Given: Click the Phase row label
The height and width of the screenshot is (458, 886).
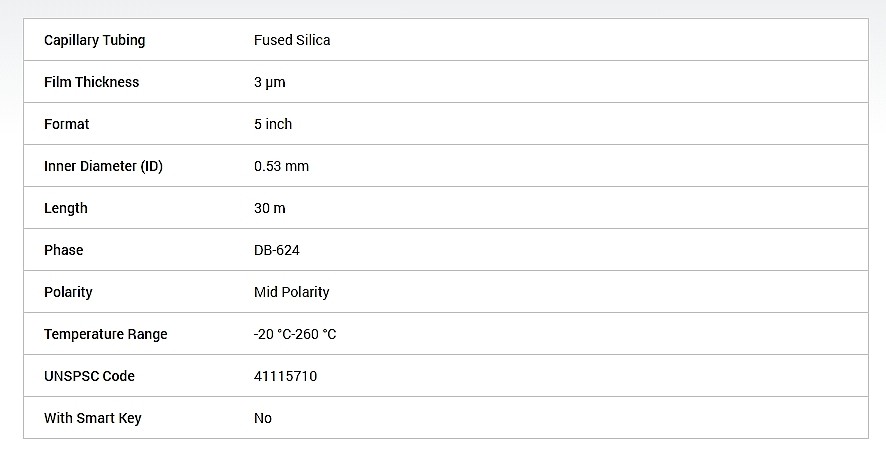Looking at the screenshot, I should pos(63,250).
